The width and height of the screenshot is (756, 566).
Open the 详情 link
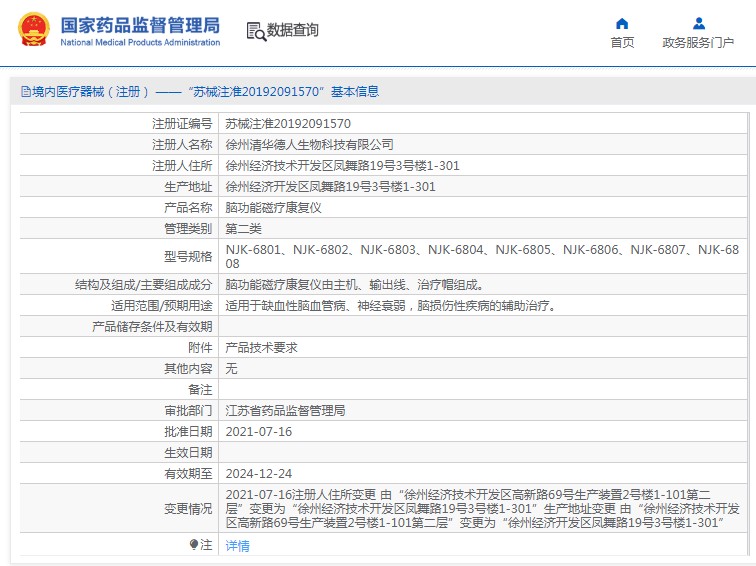[238, 546]
